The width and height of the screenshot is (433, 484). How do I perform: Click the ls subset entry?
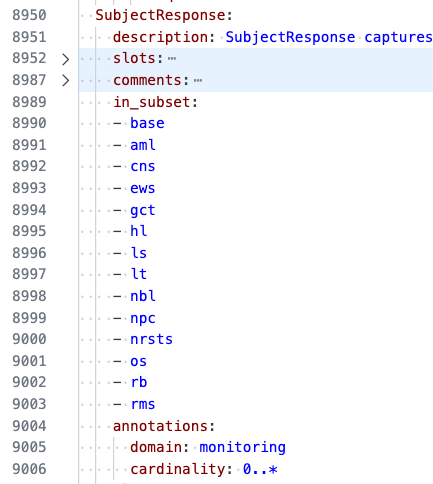[139, 253]
